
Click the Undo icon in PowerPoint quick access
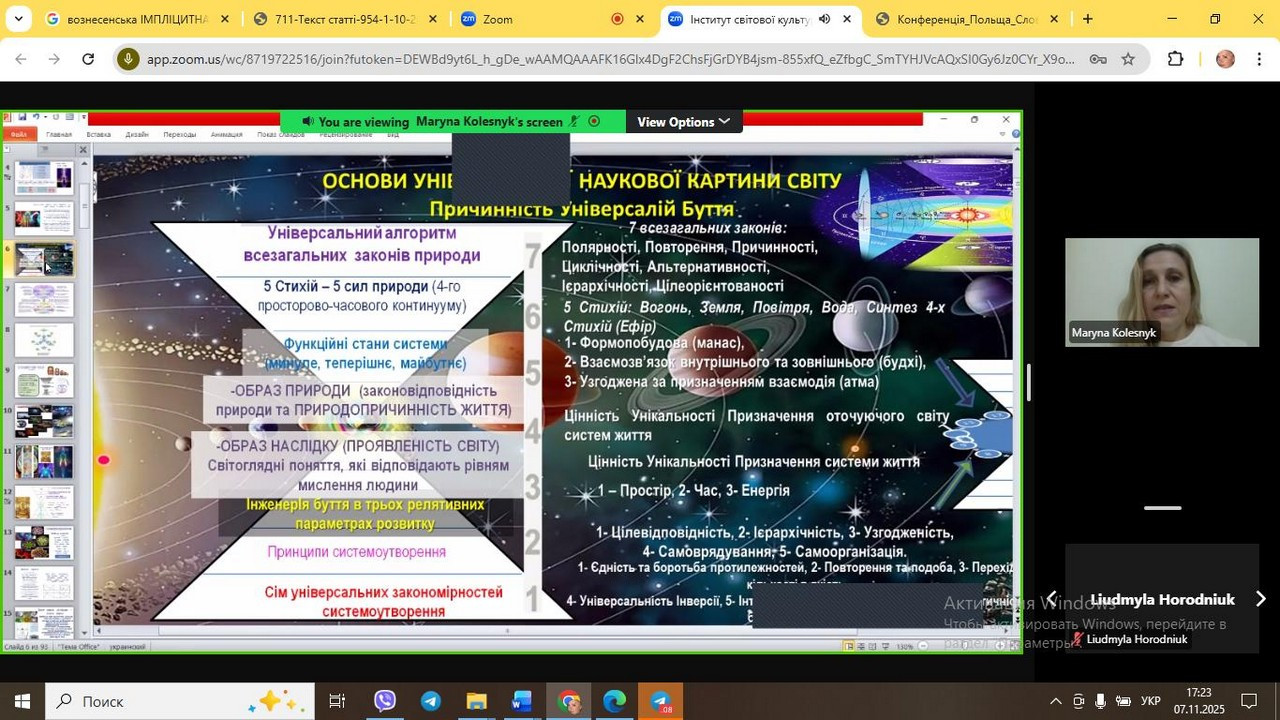36,118
